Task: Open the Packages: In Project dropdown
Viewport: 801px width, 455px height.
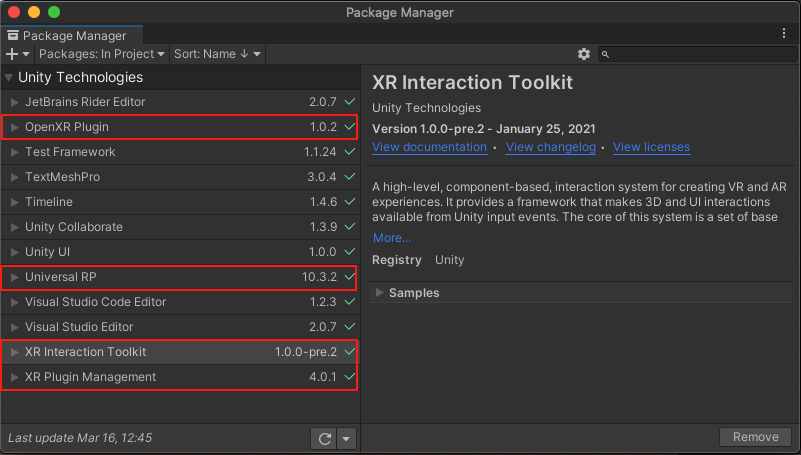Action: coord(103,54)
